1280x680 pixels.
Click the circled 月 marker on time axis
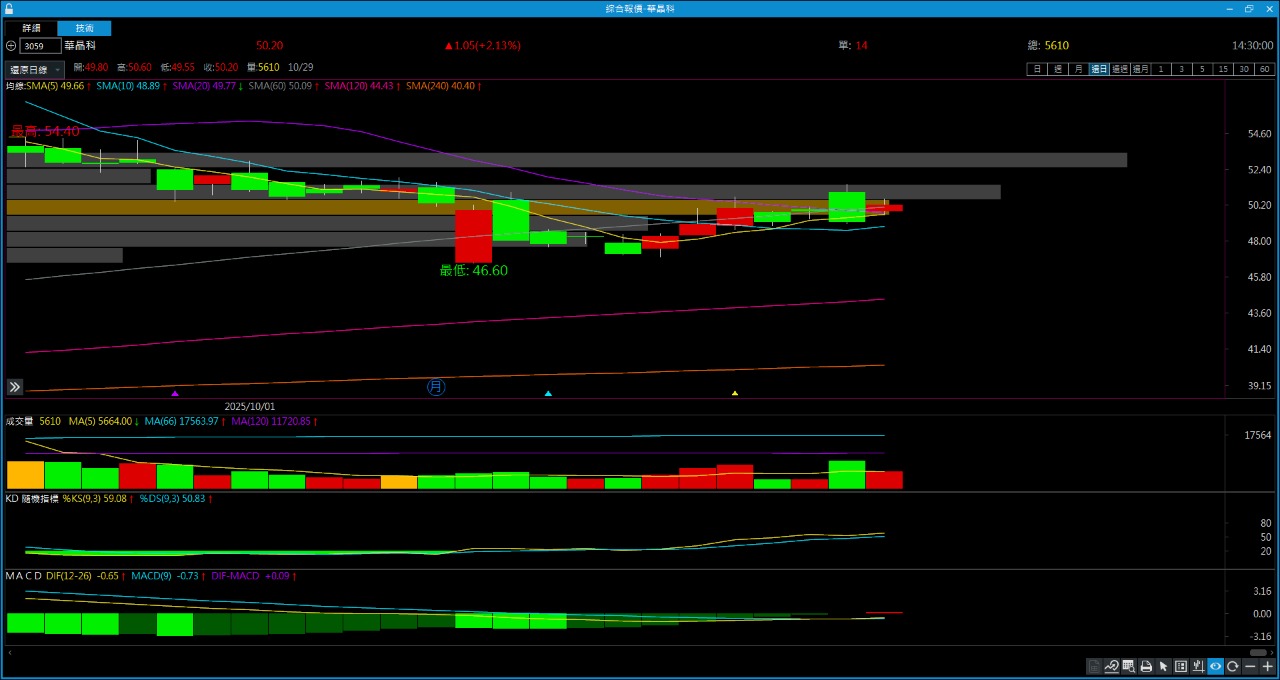pyautogui.click(x=436, y=386)
